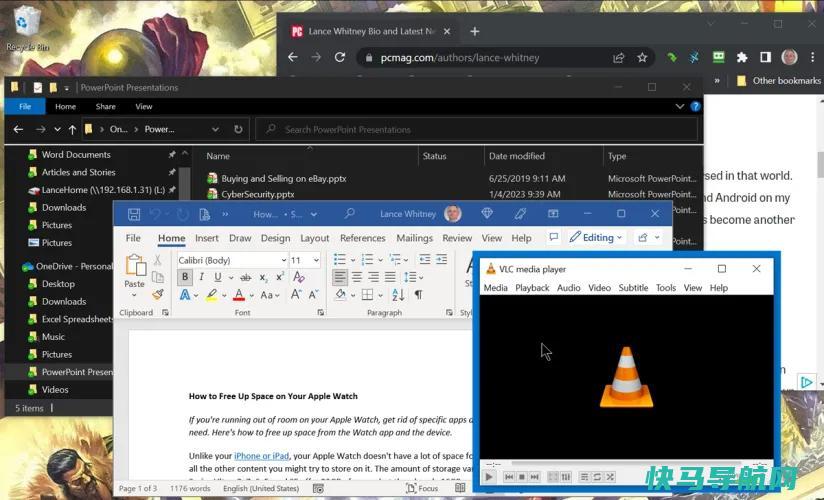824x500 pixels.
Task: Toggle show paragraph marks in Word
Action: [x=418, y=294]
